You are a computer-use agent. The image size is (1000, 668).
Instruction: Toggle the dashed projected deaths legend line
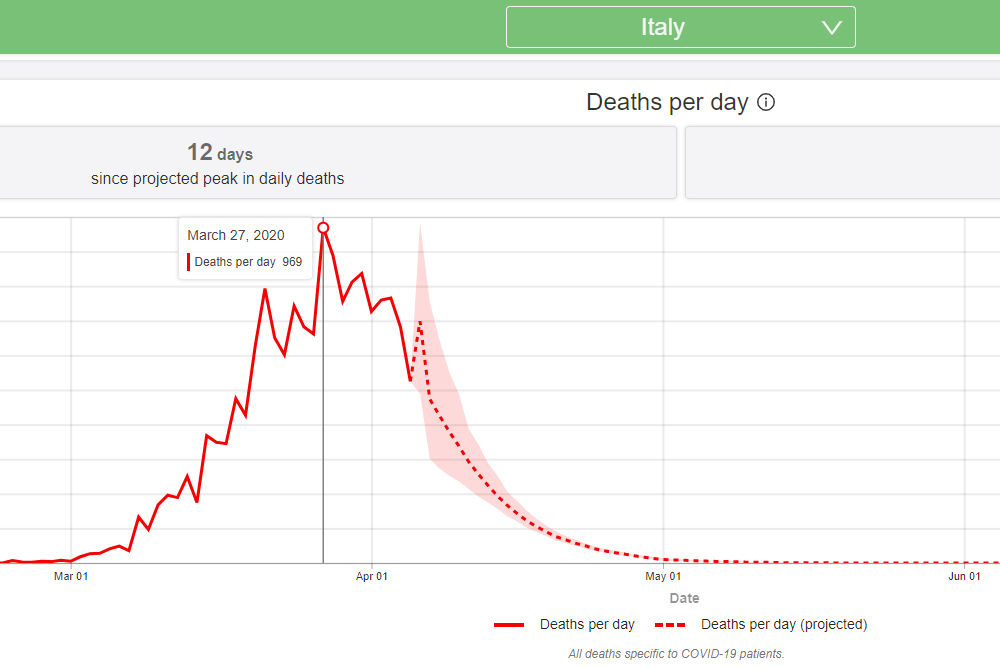tap(670, 625)
